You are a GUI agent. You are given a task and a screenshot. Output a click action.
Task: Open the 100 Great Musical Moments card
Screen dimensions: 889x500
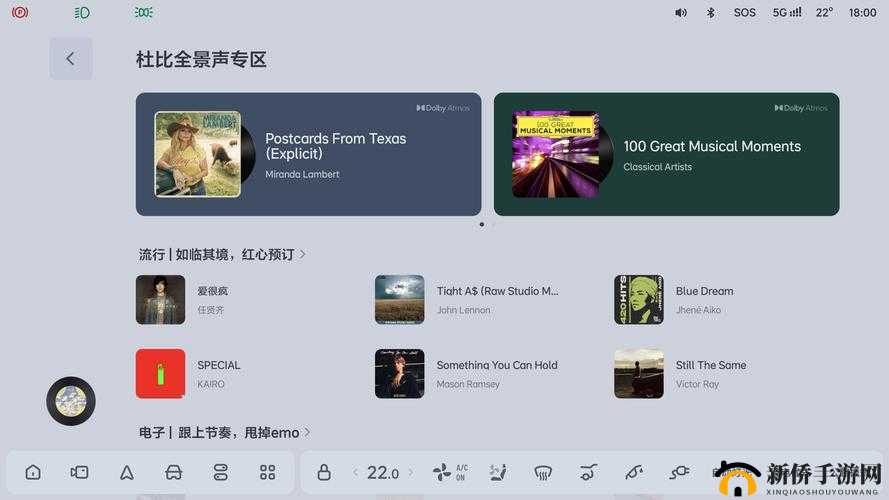pos(666,154)
